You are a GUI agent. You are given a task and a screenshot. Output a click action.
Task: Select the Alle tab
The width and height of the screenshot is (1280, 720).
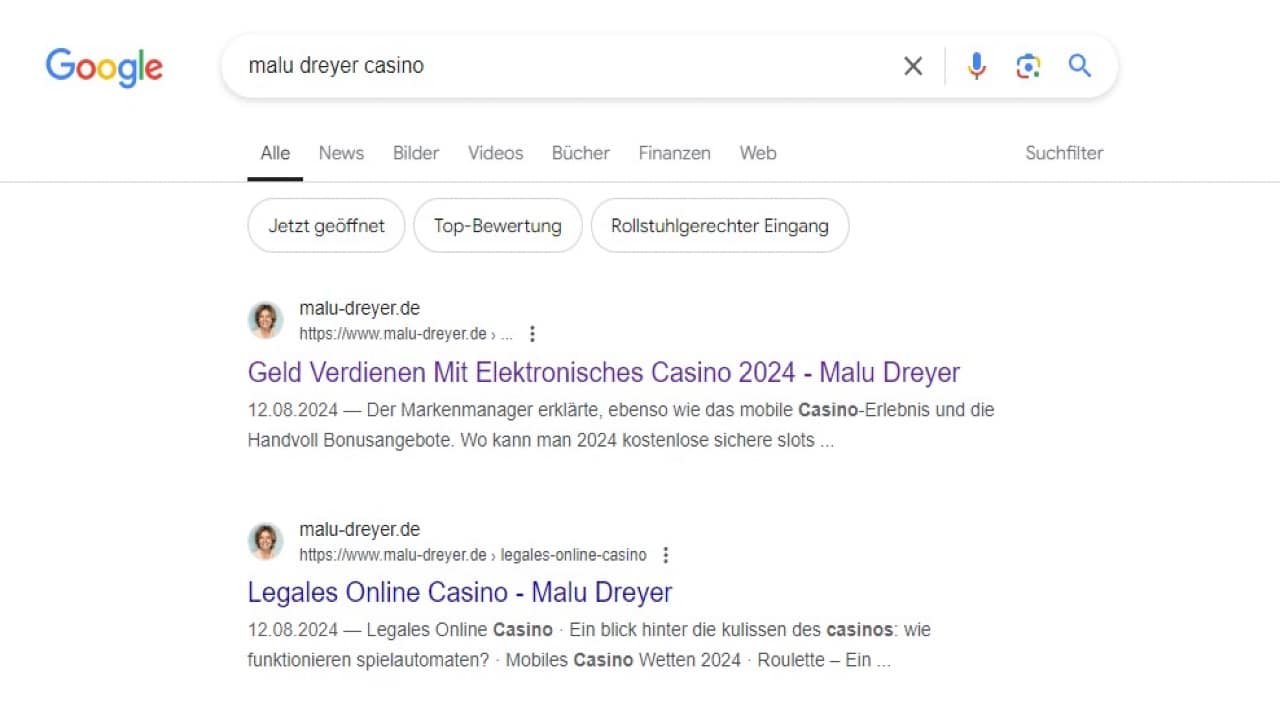point(275,153)
